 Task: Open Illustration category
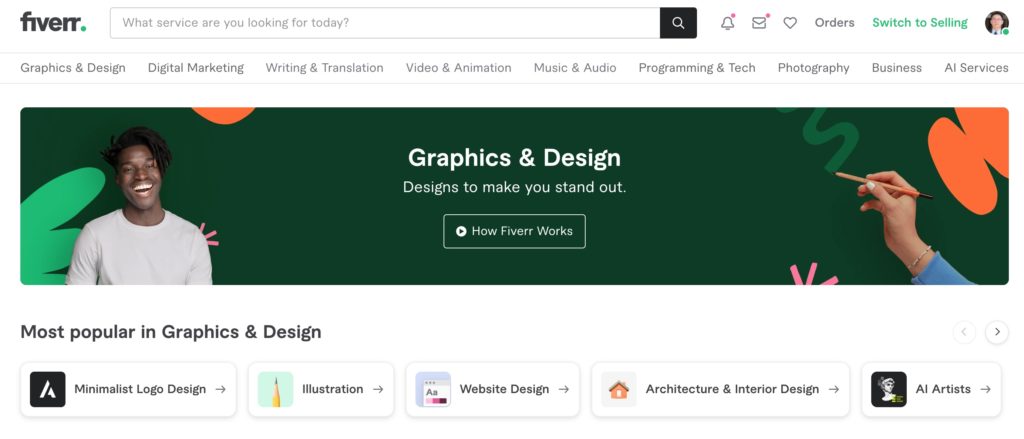(321, 389)
